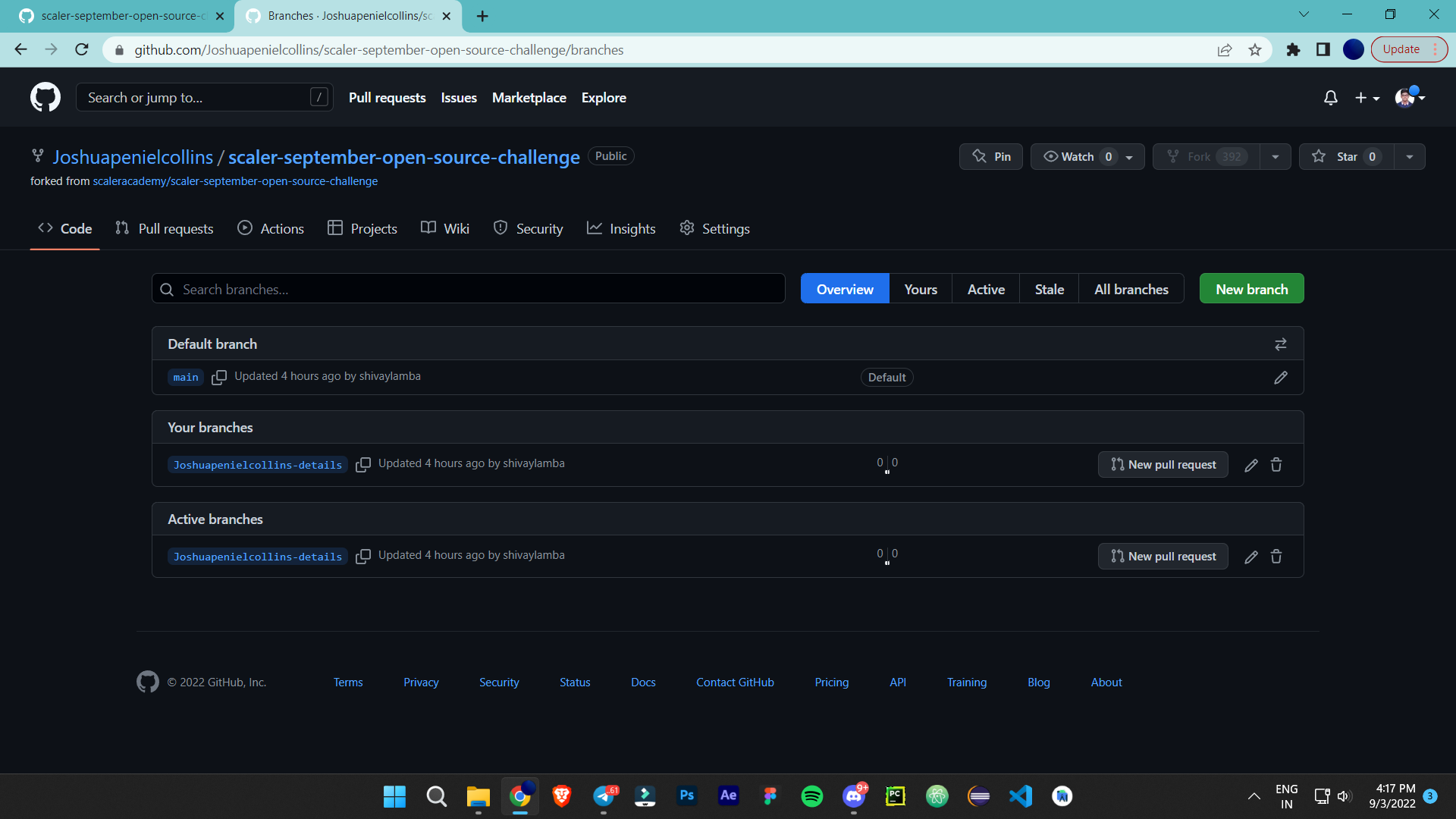Image resolution: width=1456 pixels, height=819 pixels.
Task: Open scaleracademy forked-from repository link
Action: (235, 181)
